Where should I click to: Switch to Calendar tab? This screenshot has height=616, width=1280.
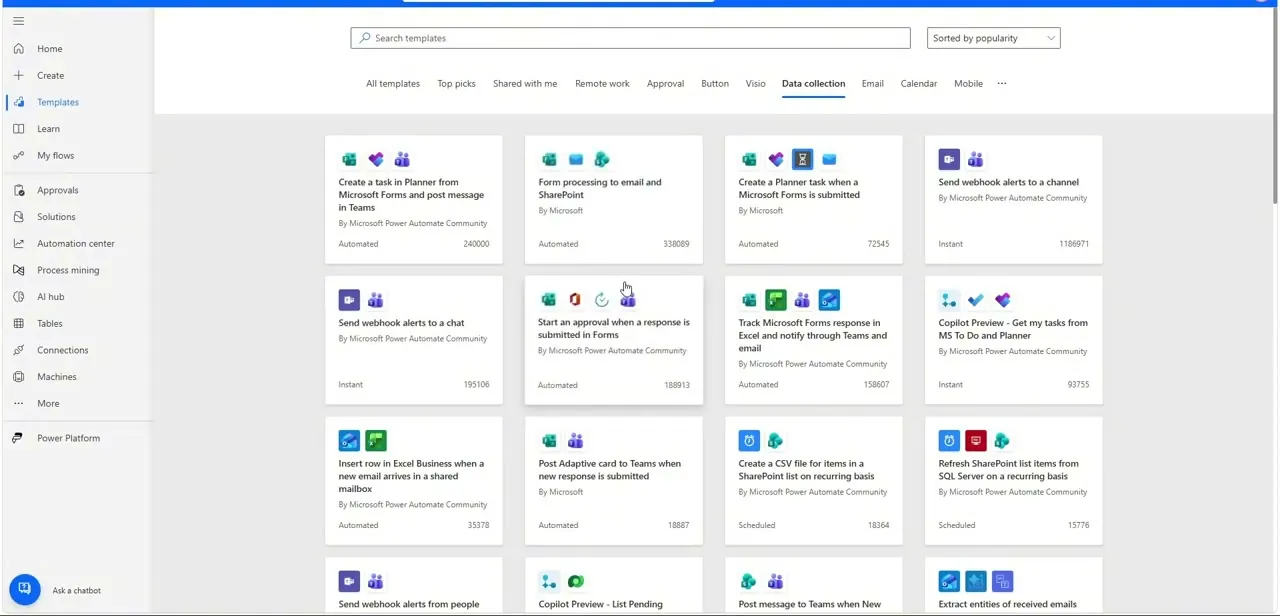click(x=919, y=83)
